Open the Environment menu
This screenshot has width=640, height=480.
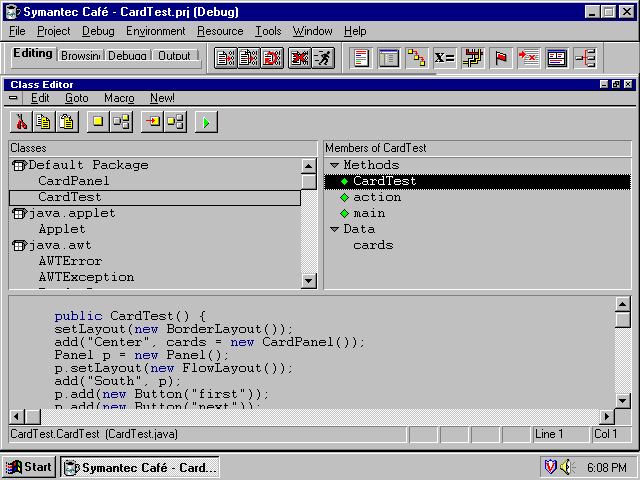point(156,31)
